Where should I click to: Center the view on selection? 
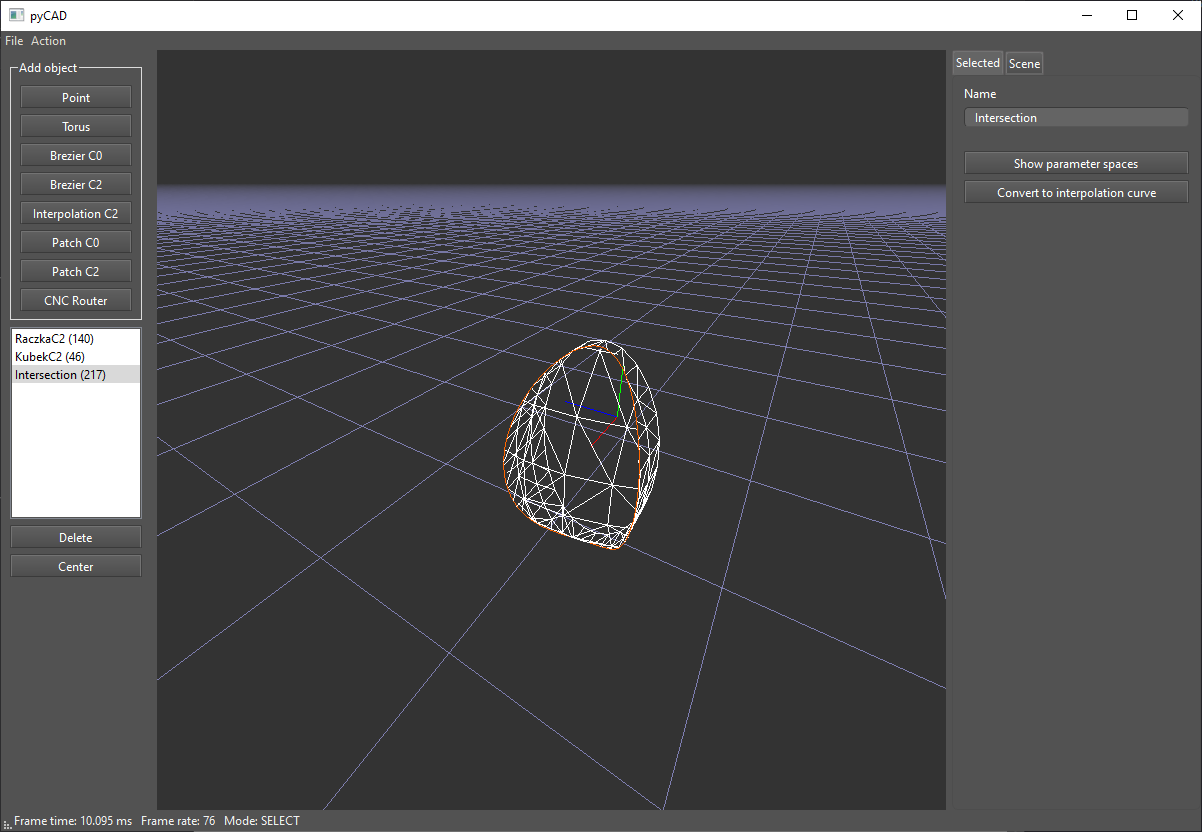click(x=75, y=566)
